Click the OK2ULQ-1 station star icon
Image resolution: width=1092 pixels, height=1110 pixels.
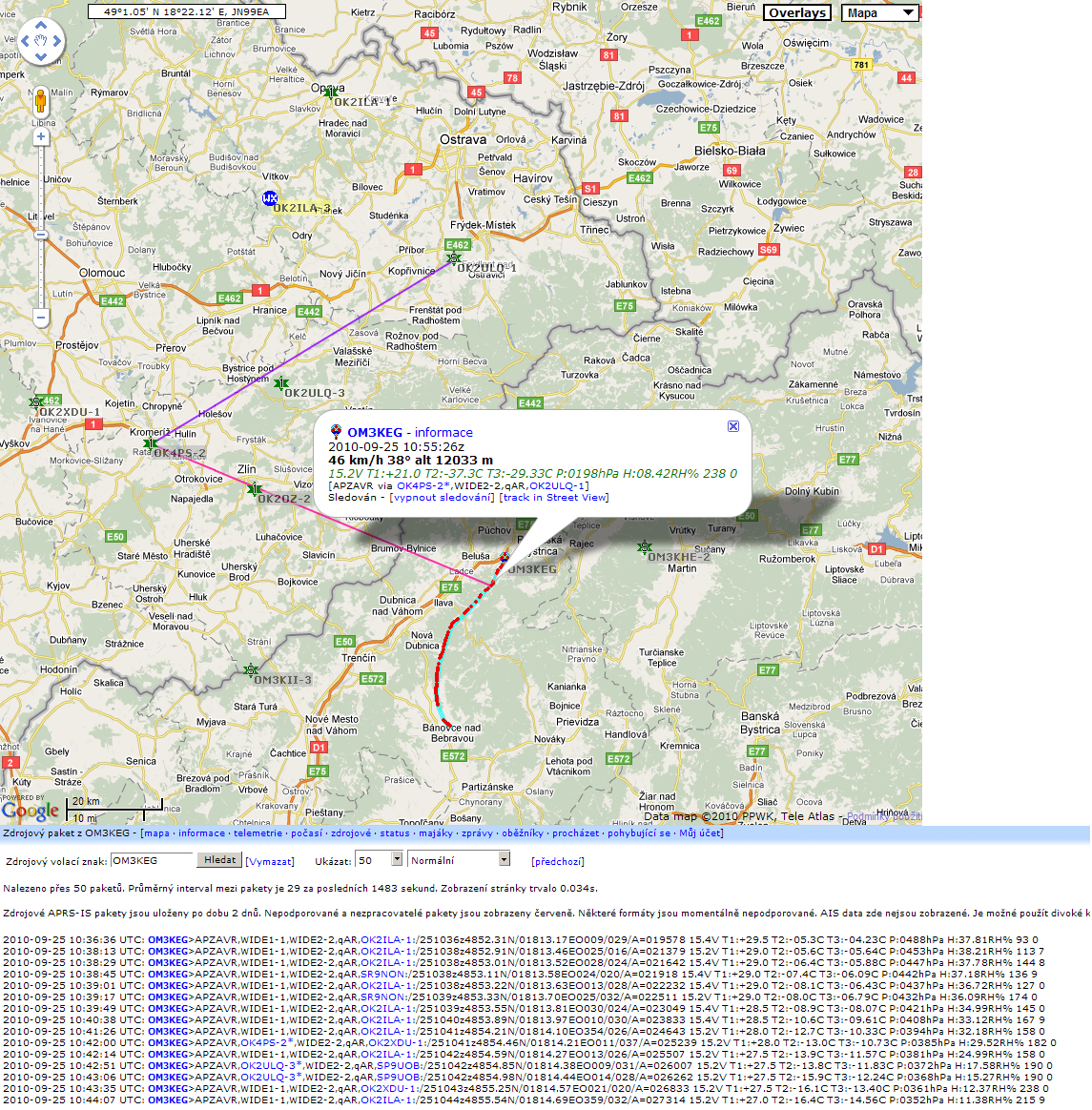tap(454, 259)
